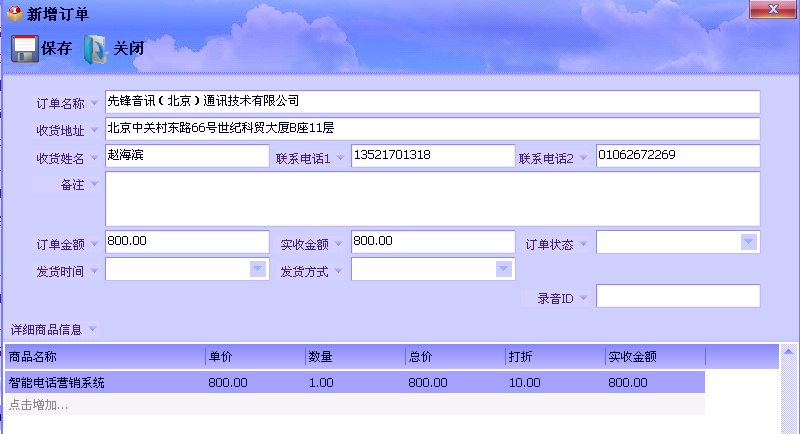Screen dimensions: 800x434
Task: Click the scrollbar up arrow in product table
Action: click(788, 352)
